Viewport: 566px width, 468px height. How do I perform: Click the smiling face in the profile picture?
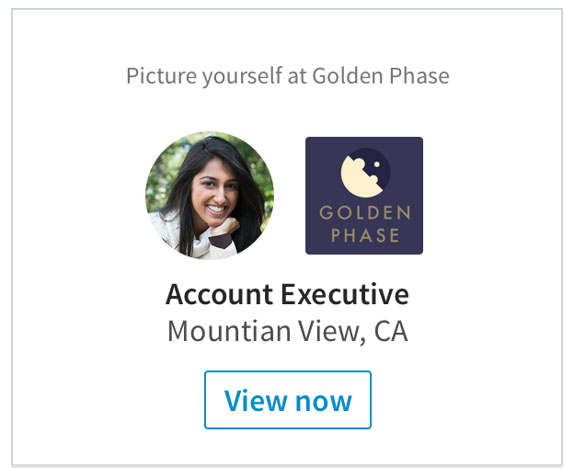point(214,193)
